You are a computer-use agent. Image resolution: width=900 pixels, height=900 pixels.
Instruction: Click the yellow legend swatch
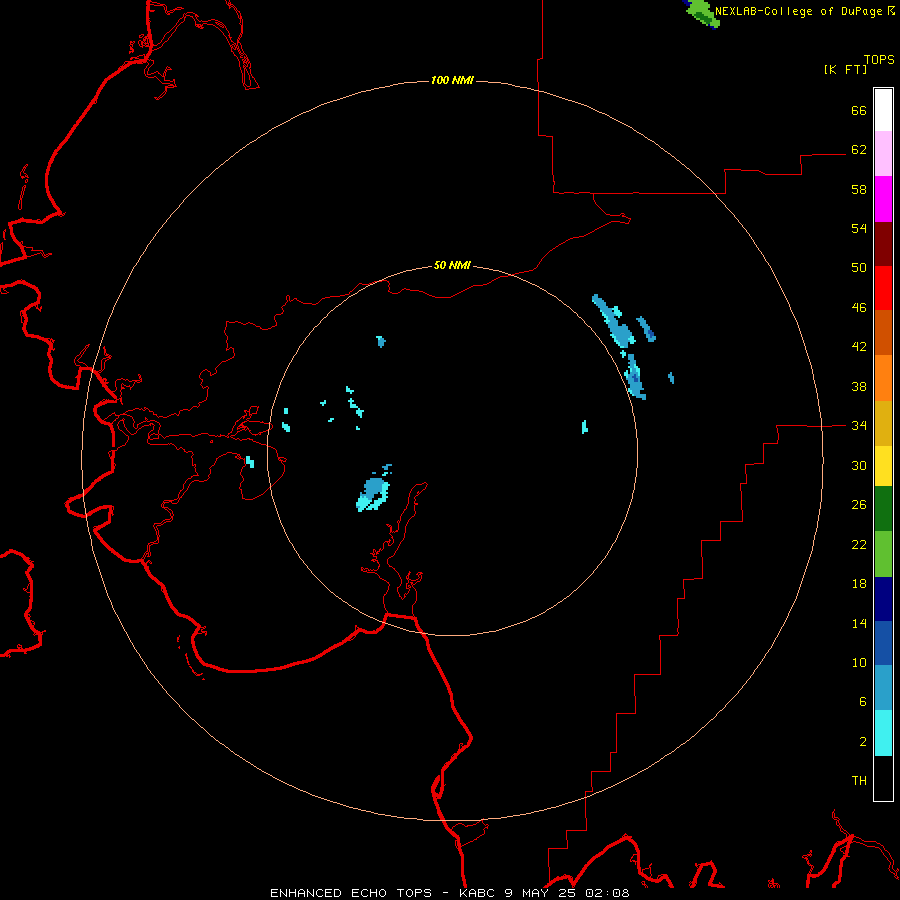(x=883, y=466)
